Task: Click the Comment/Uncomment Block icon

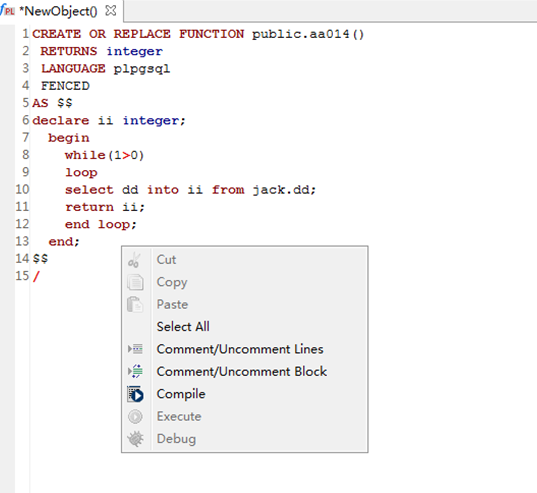Action: coord(135,371)
